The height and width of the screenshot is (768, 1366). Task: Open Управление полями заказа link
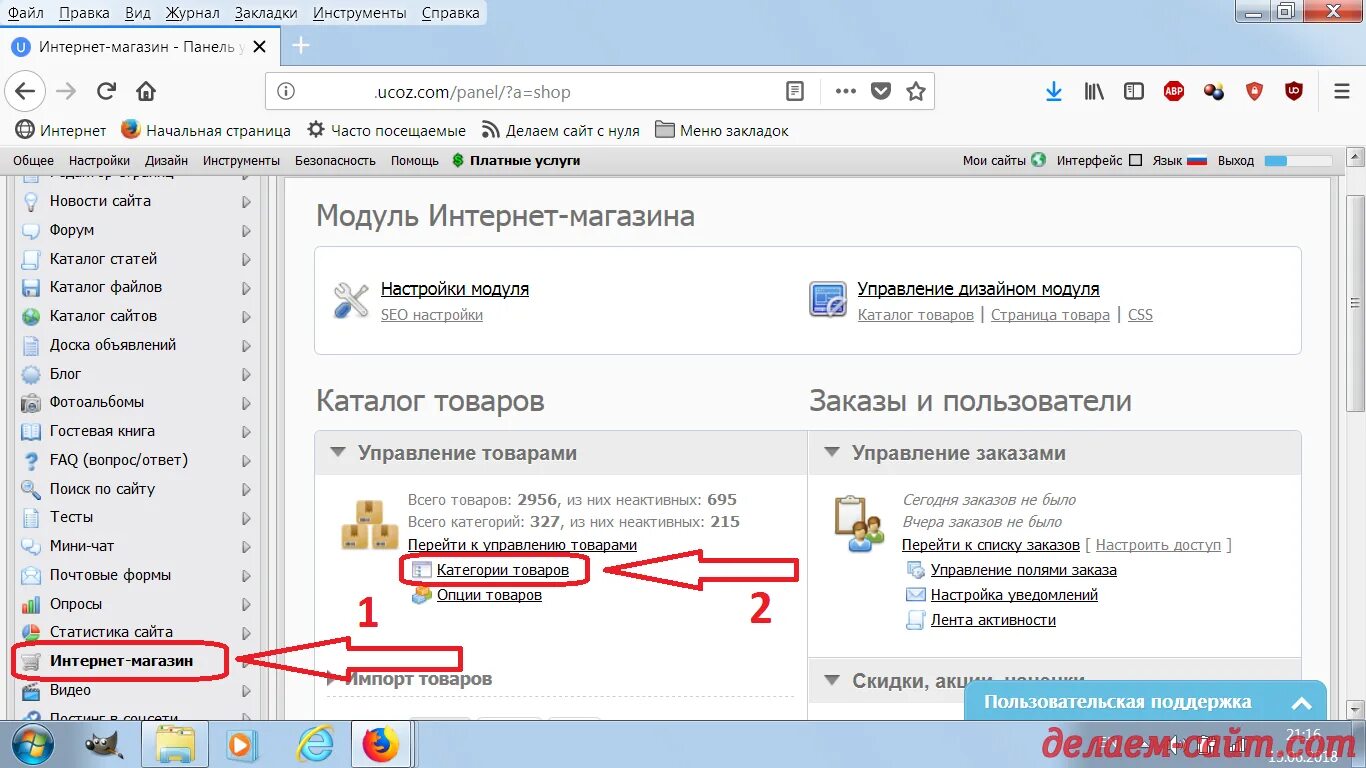click(x=1024, y=570)
